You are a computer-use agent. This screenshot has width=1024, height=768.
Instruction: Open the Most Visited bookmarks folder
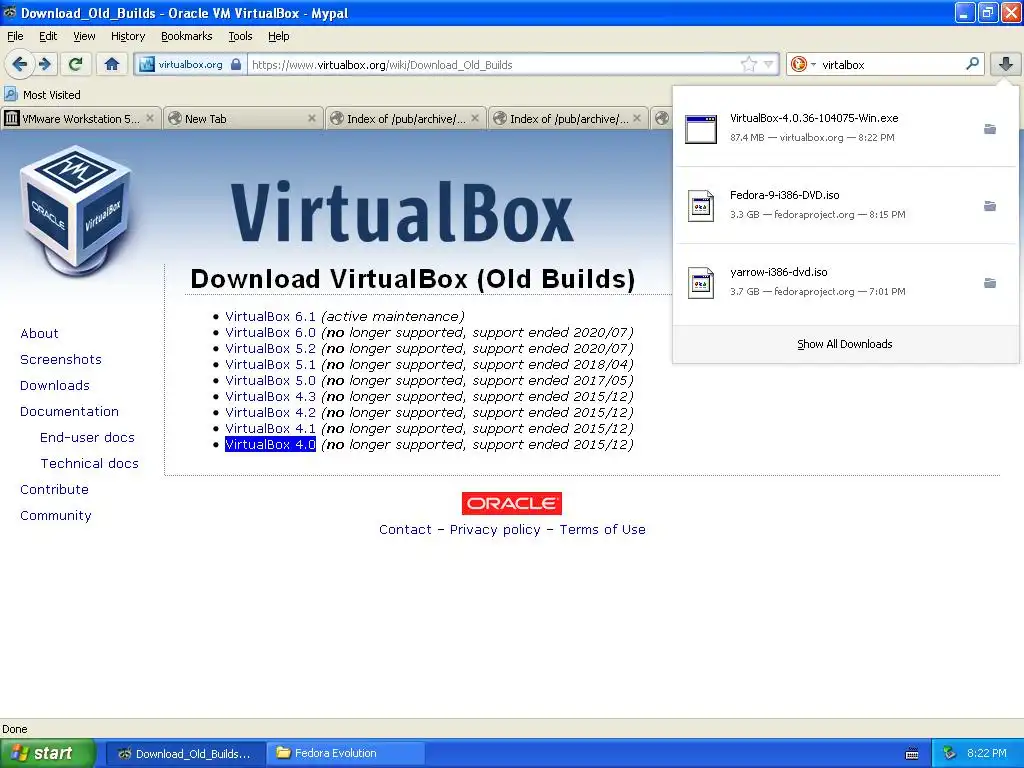point(42,95)
